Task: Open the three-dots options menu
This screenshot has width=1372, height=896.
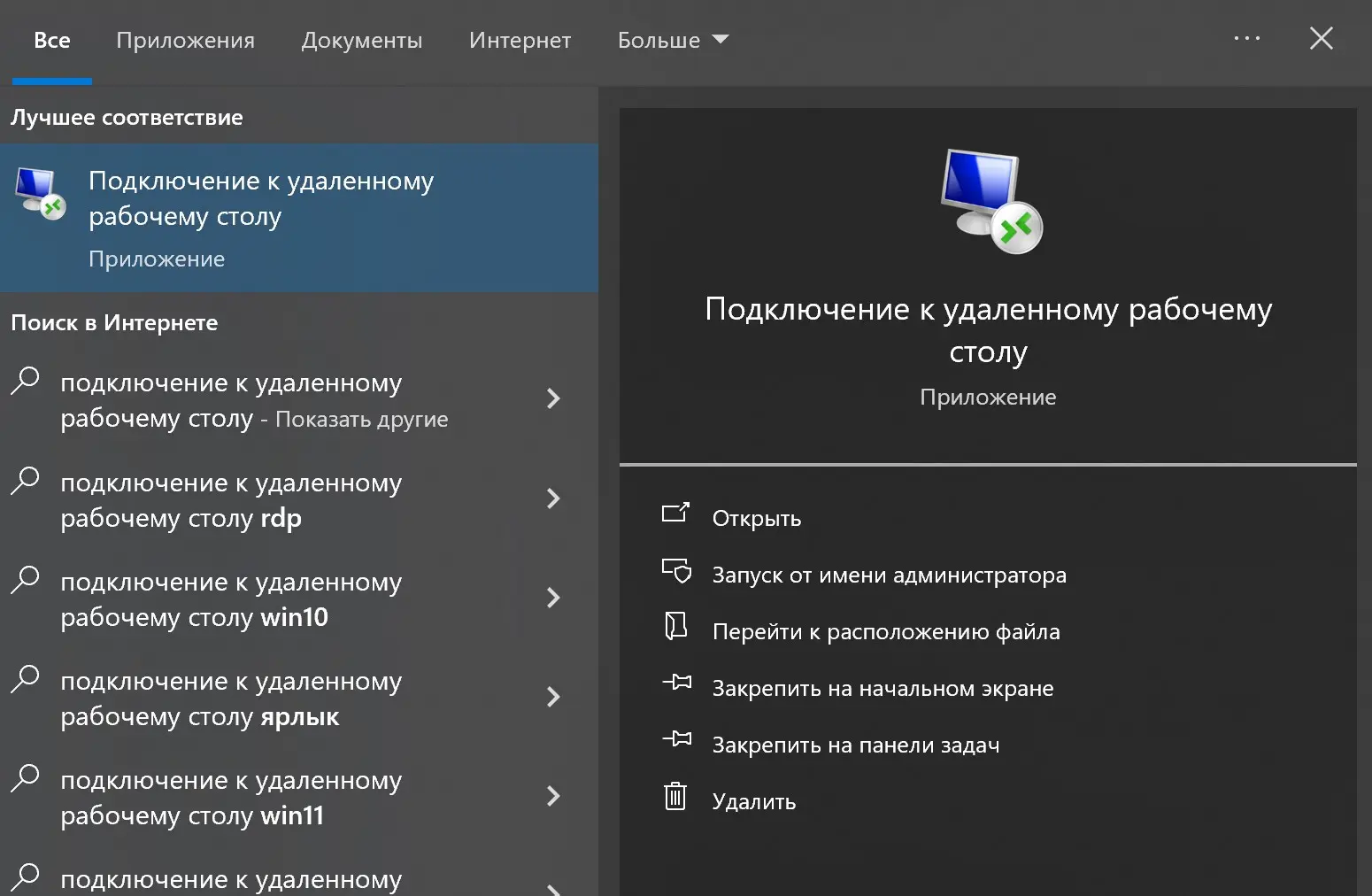Action: [x=1246, y=38]
